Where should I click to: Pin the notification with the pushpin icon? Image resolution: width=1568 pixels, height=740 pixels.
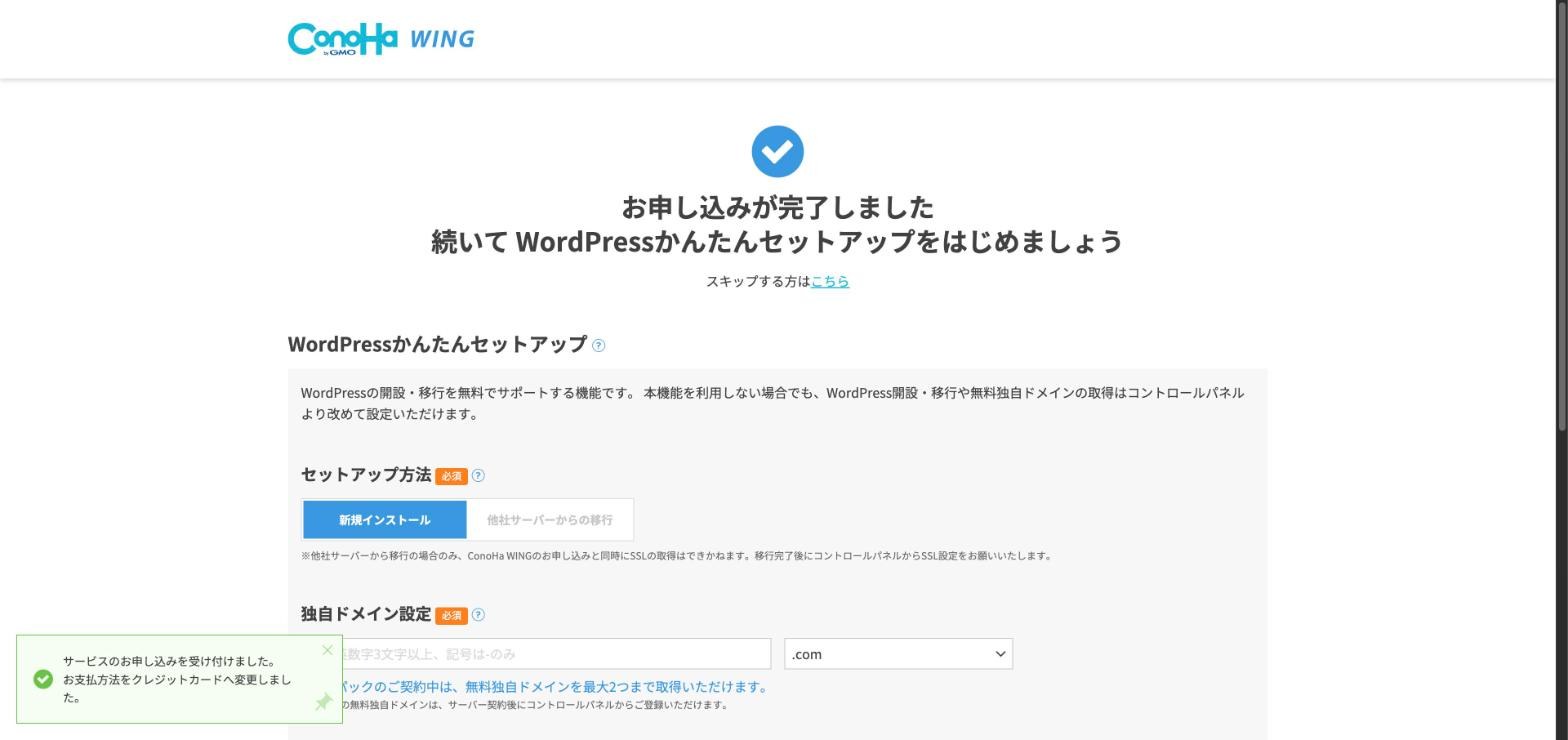point(323,702)
